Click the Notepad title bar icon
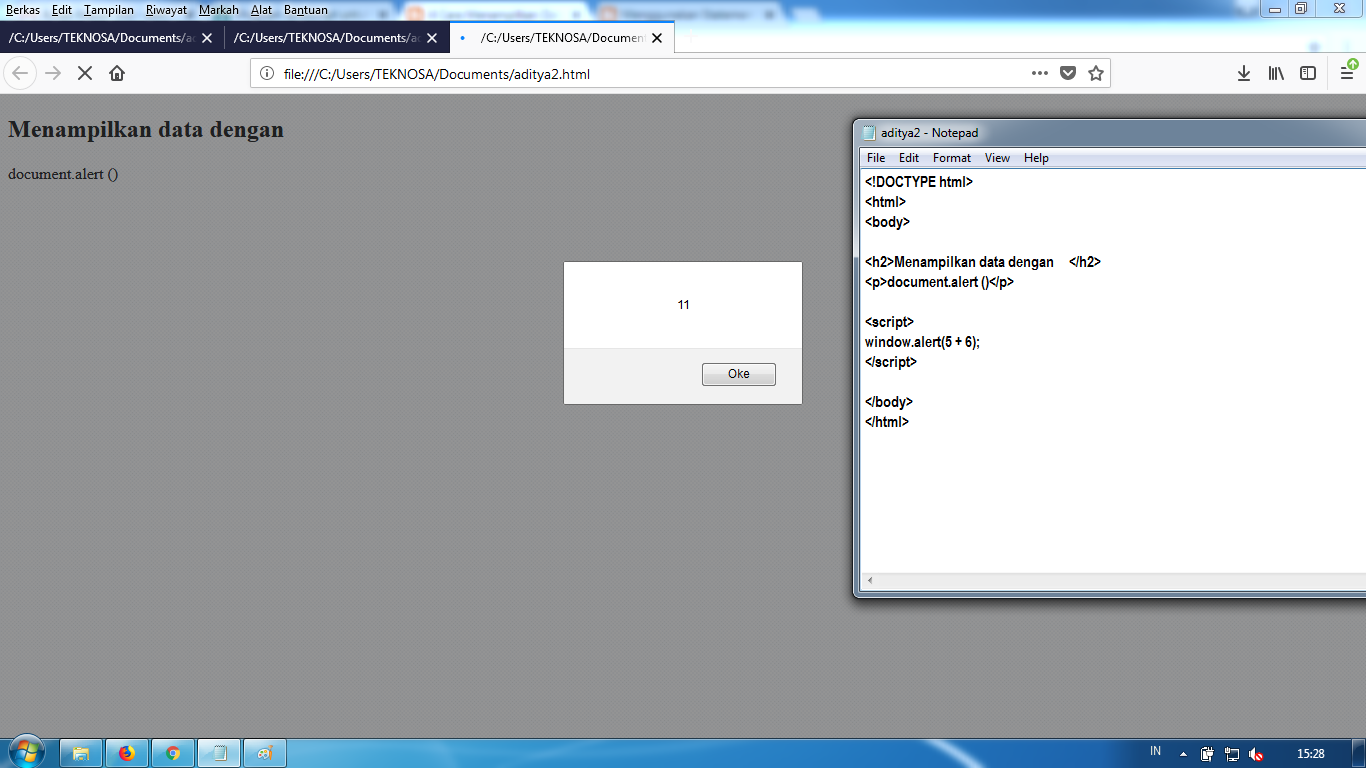 coord(869,132)
